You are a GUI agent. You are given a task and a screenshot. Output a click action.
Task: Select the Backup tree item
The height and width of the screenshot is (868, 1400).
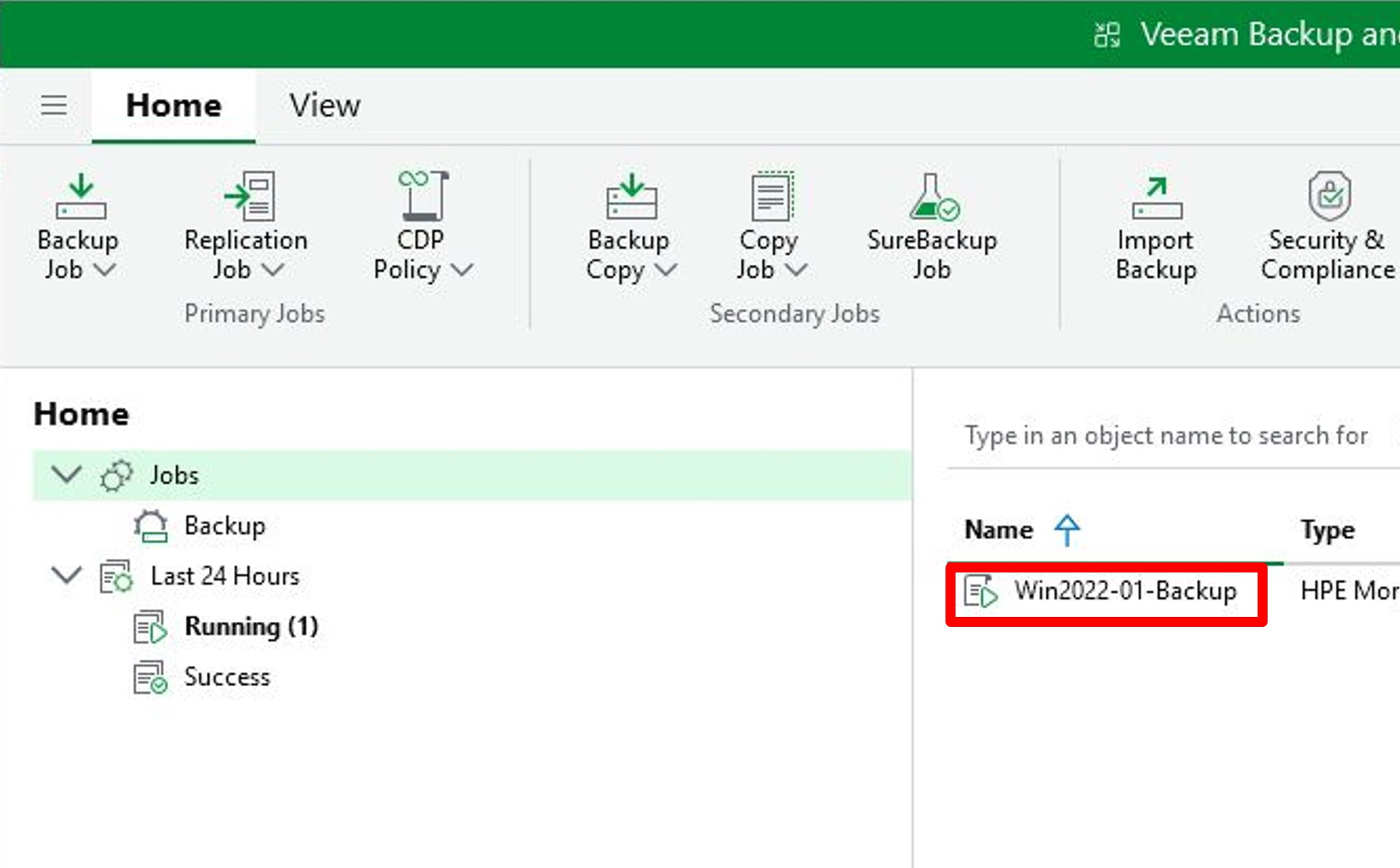(225, 526)
